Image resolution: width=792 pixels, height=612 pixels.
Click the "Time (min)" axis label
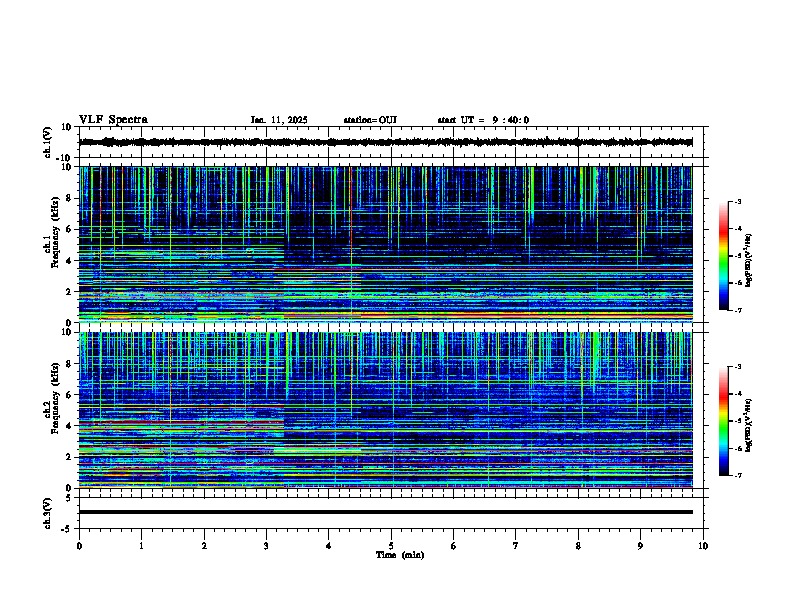click(x=400, y=555)
